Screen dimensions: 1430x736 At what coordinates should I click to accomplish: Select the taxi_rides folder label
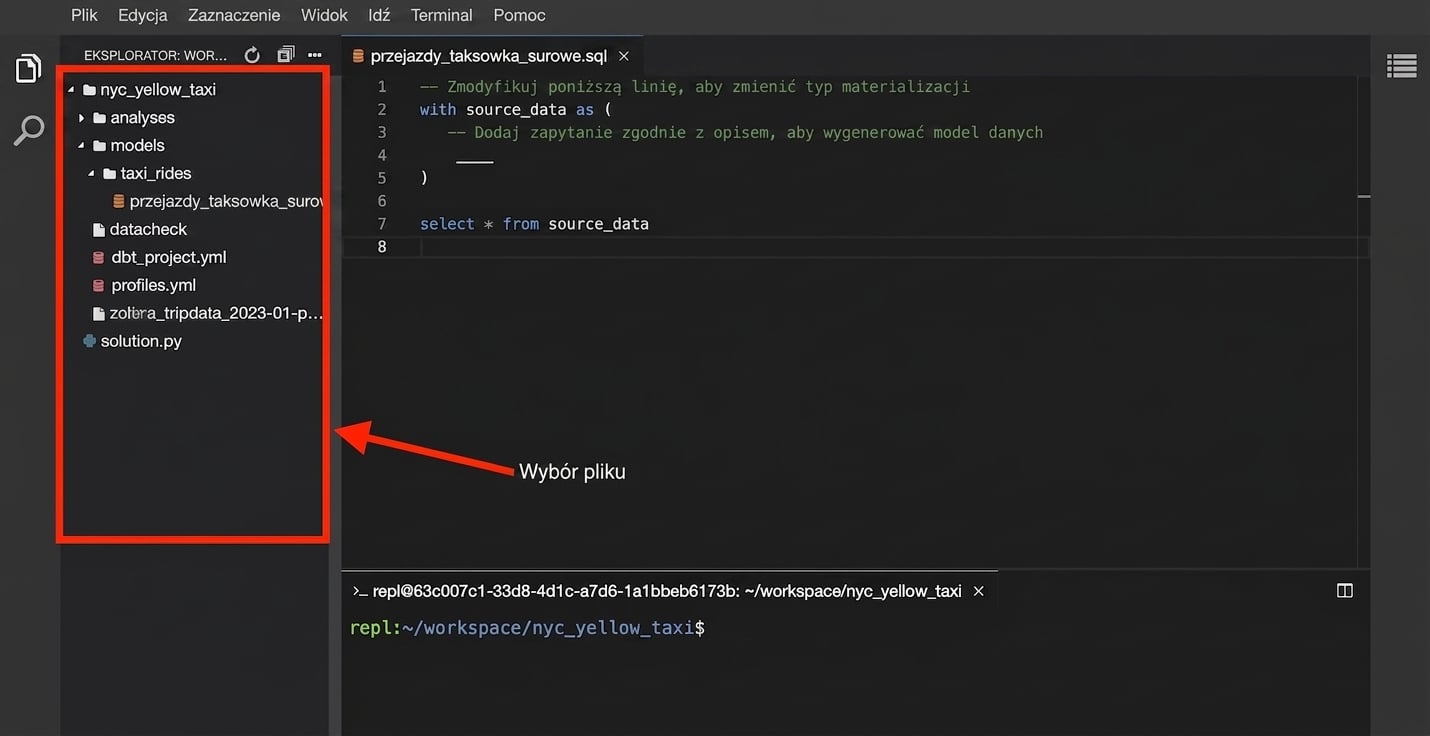point(156,173)
